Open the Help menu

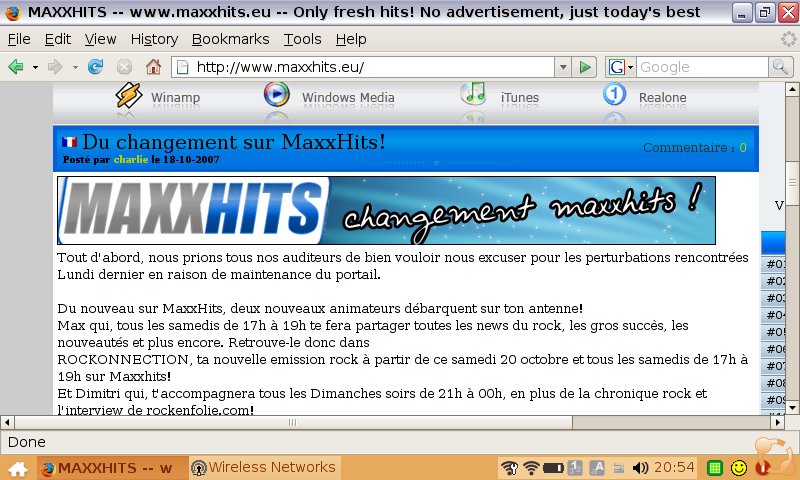(351, 39)
